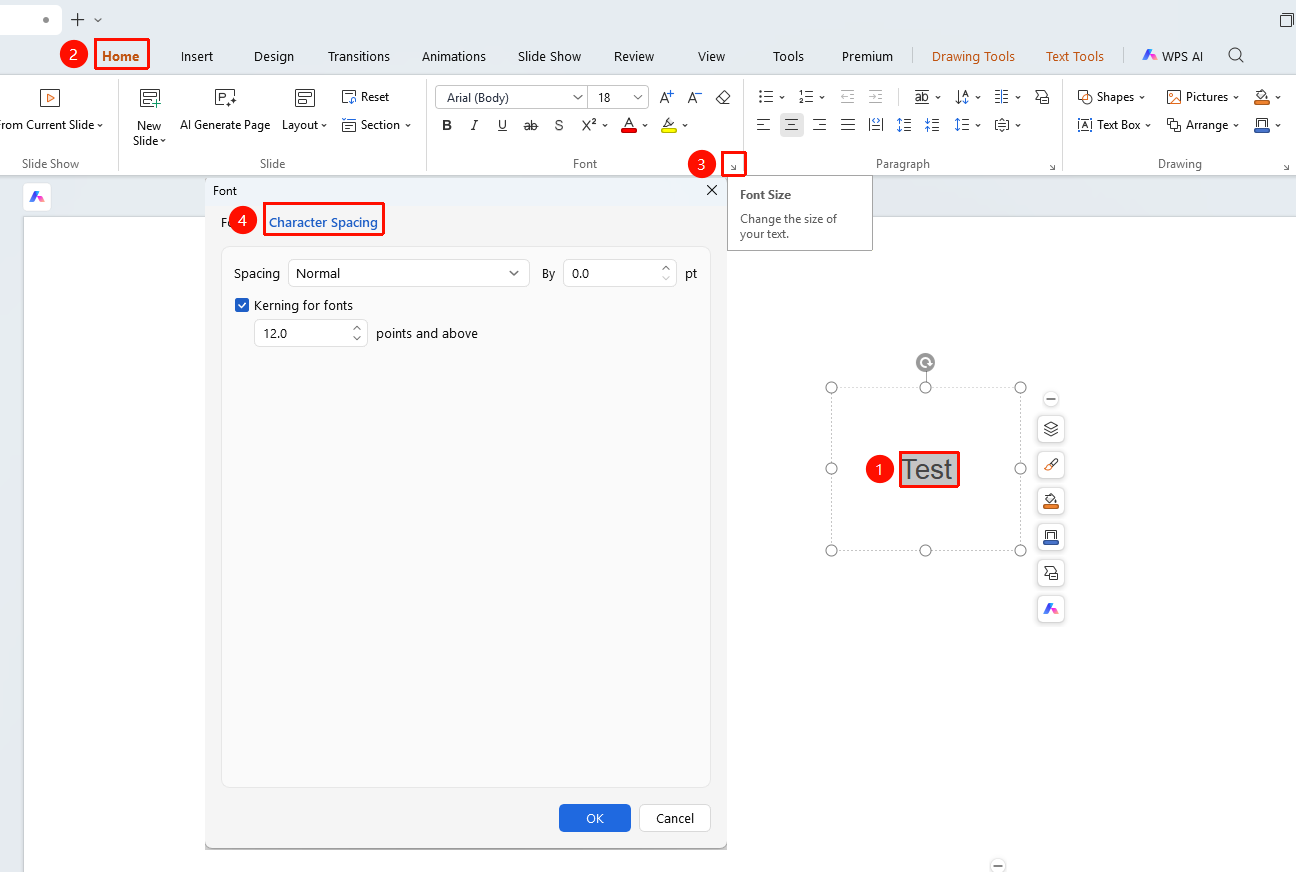
Task: Click the AI Generate Page icon
Action: click(x=225, y=97)
